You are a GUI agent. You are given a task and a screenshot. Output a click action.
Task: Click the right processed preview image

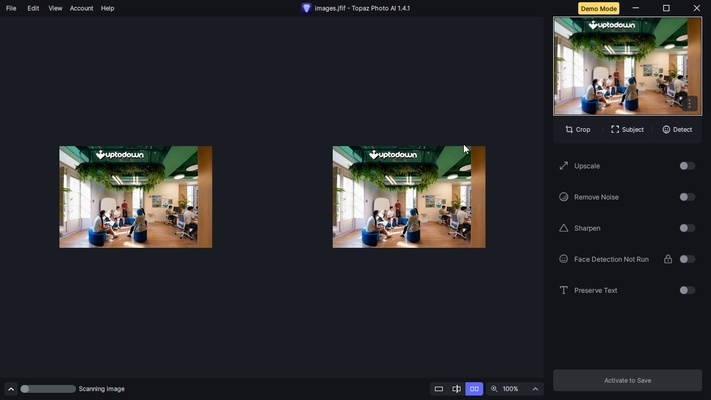(x=409, y=197)
